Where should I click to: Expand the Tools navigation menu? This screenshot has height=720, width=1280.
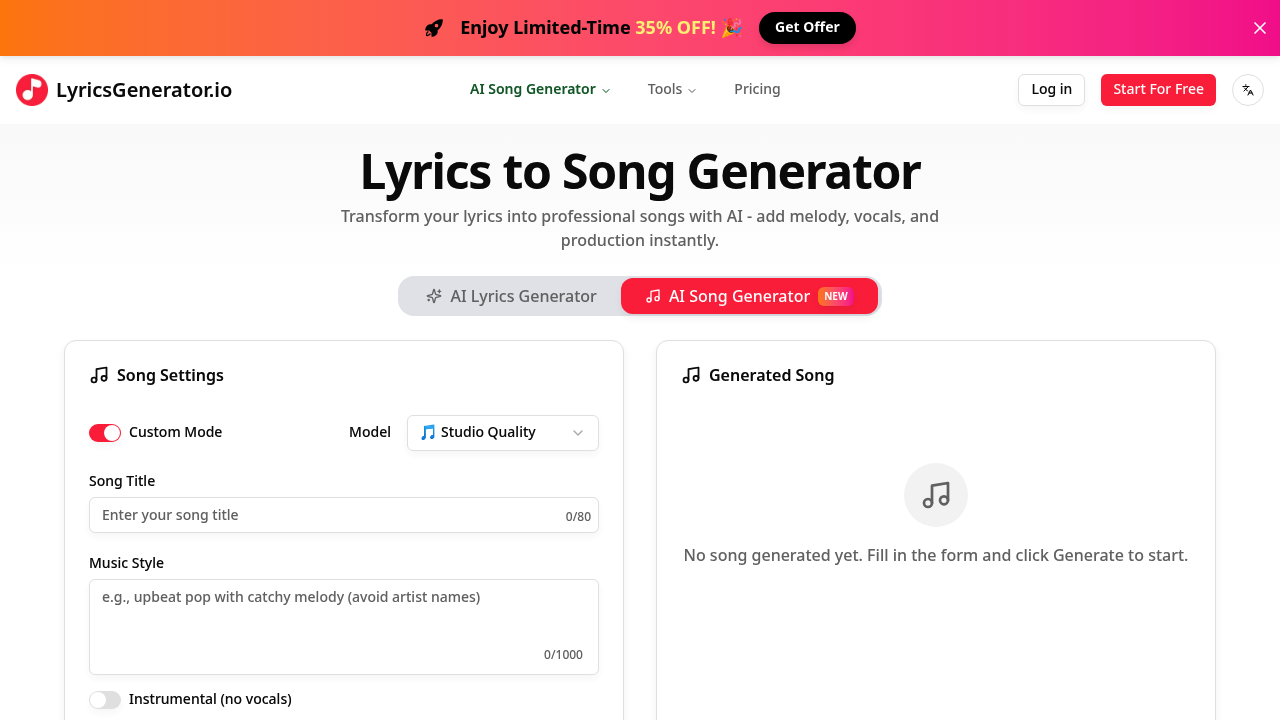click(671, 89)
